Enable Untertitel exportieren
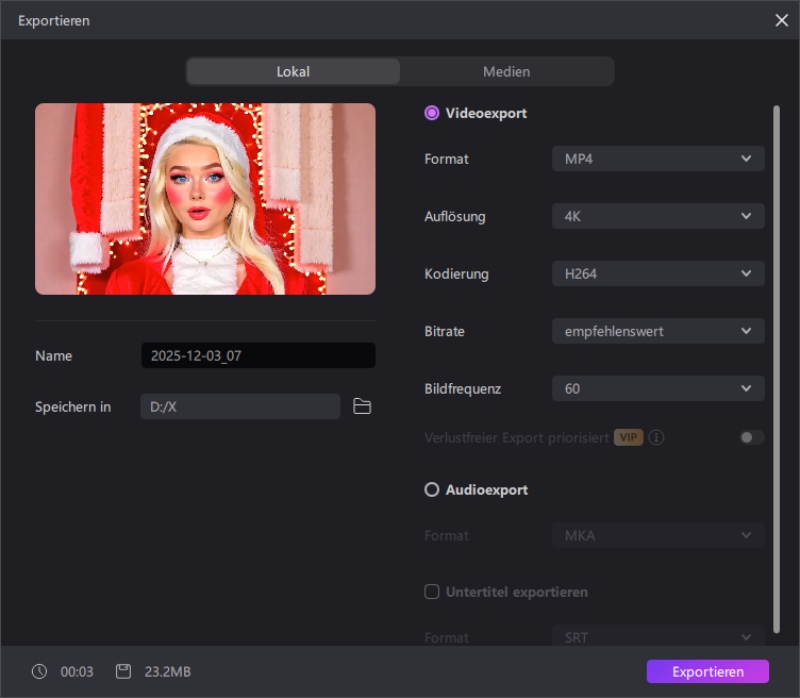Screen dimensions: 800x698 [x=431, y=591]
